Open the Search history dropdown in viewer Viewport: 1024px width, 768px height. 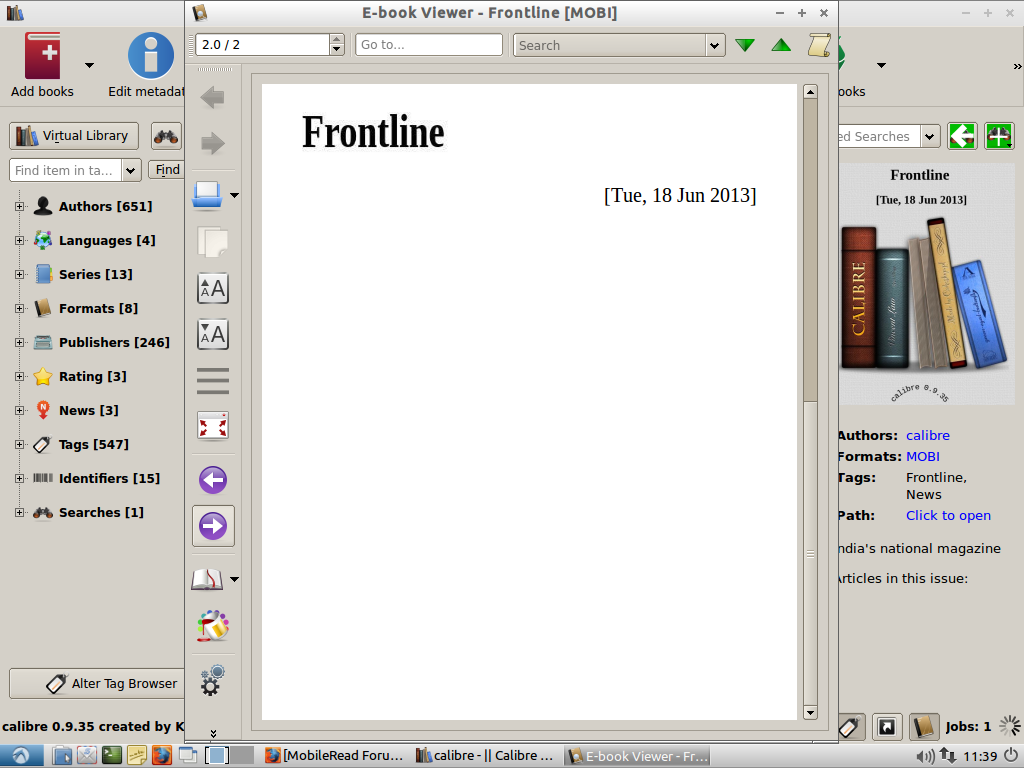point(714,45)
